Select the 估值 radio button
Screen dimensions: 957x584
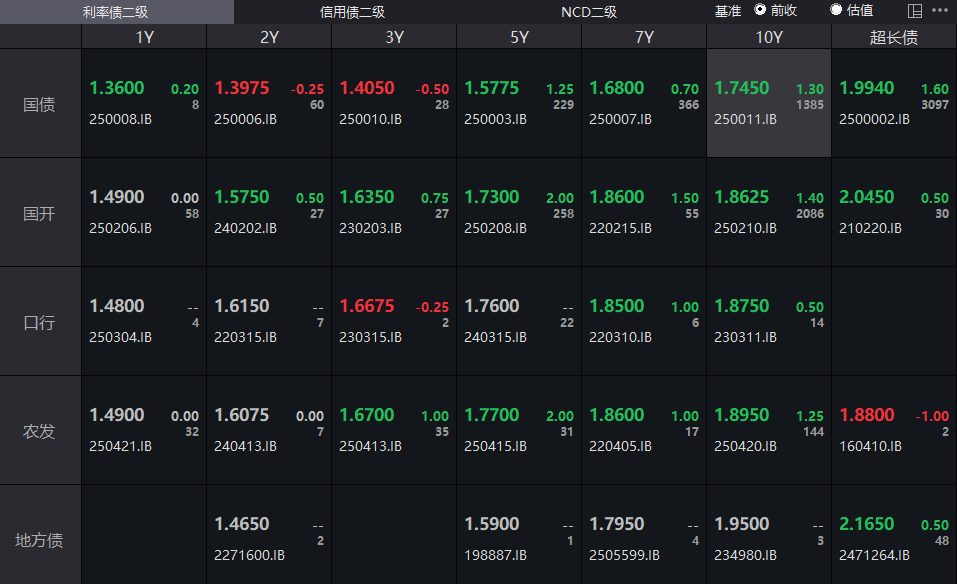coord(836,10)
